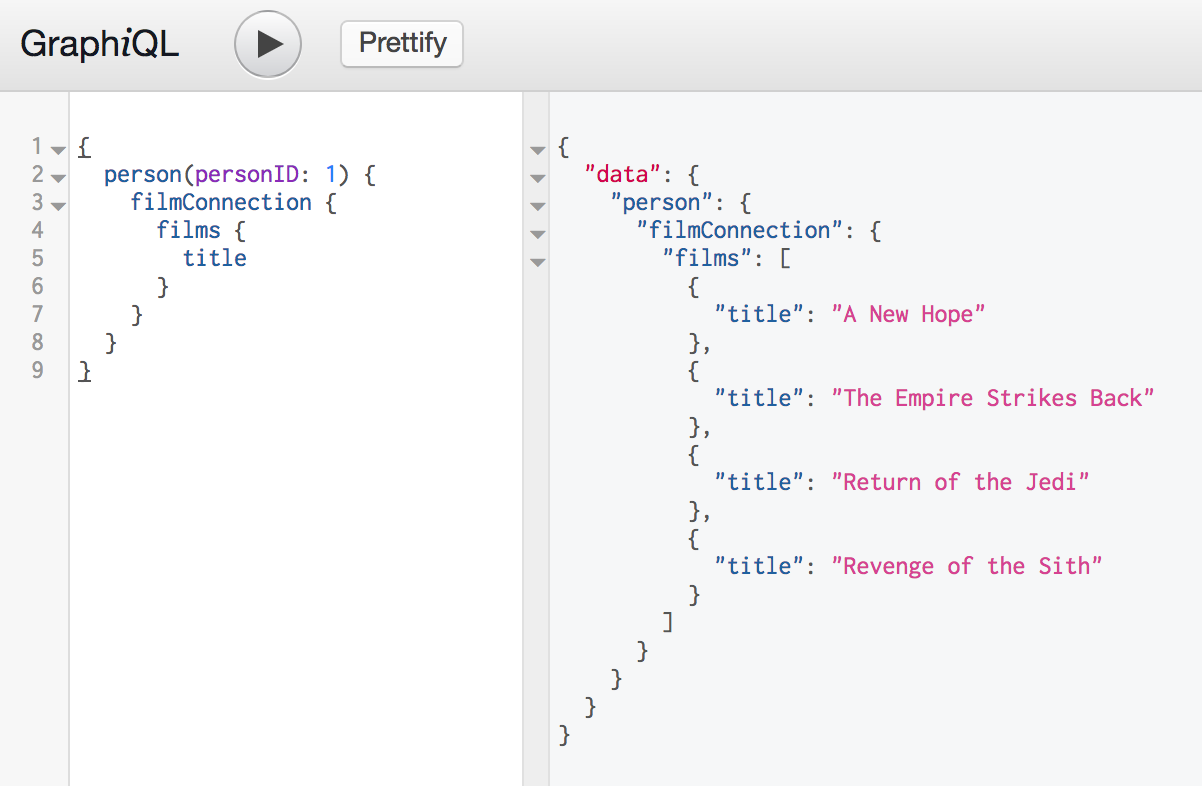
Task: Click "The Empire Strikes Back" result value
Action: click(993, 398)
